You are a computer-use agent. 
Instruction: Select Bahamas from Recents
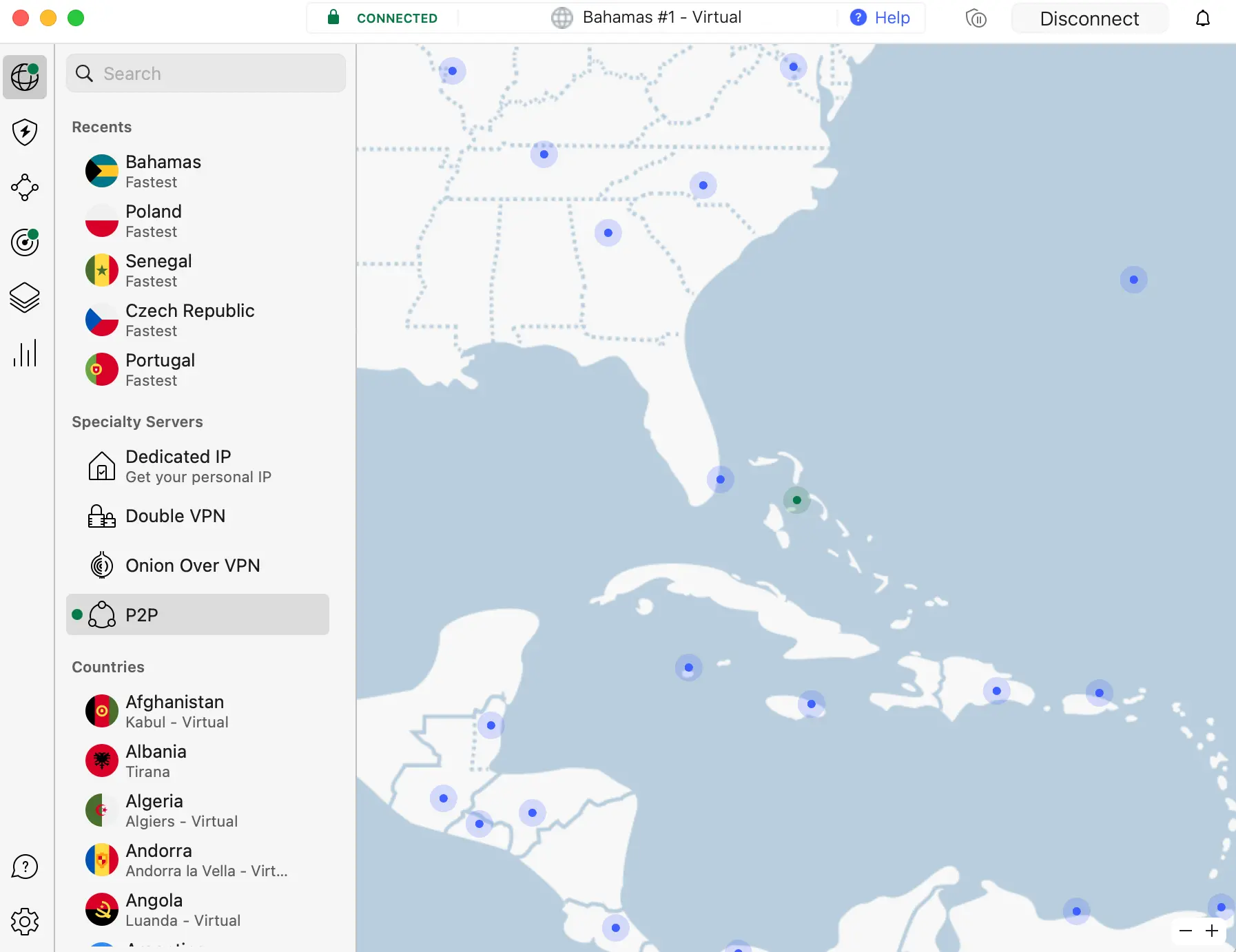pos(198,171)
